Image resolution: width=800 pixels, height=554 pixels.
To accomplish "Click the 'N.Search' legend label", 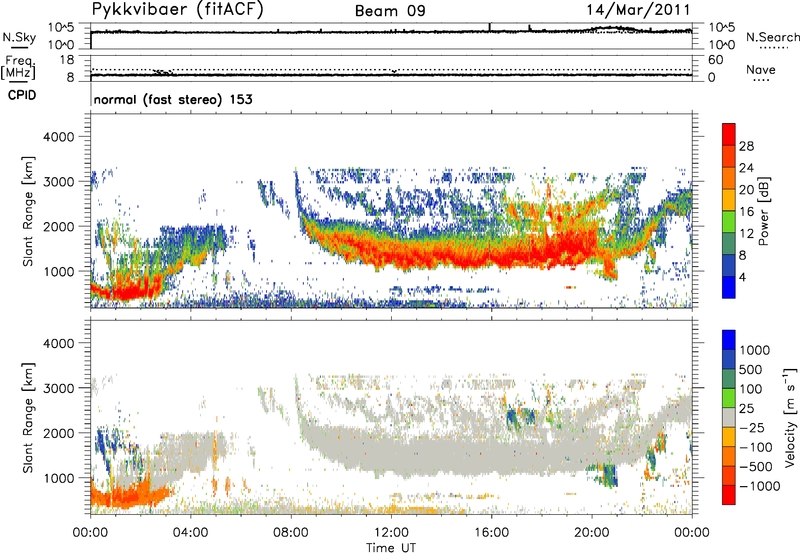I will coord(772,37).
